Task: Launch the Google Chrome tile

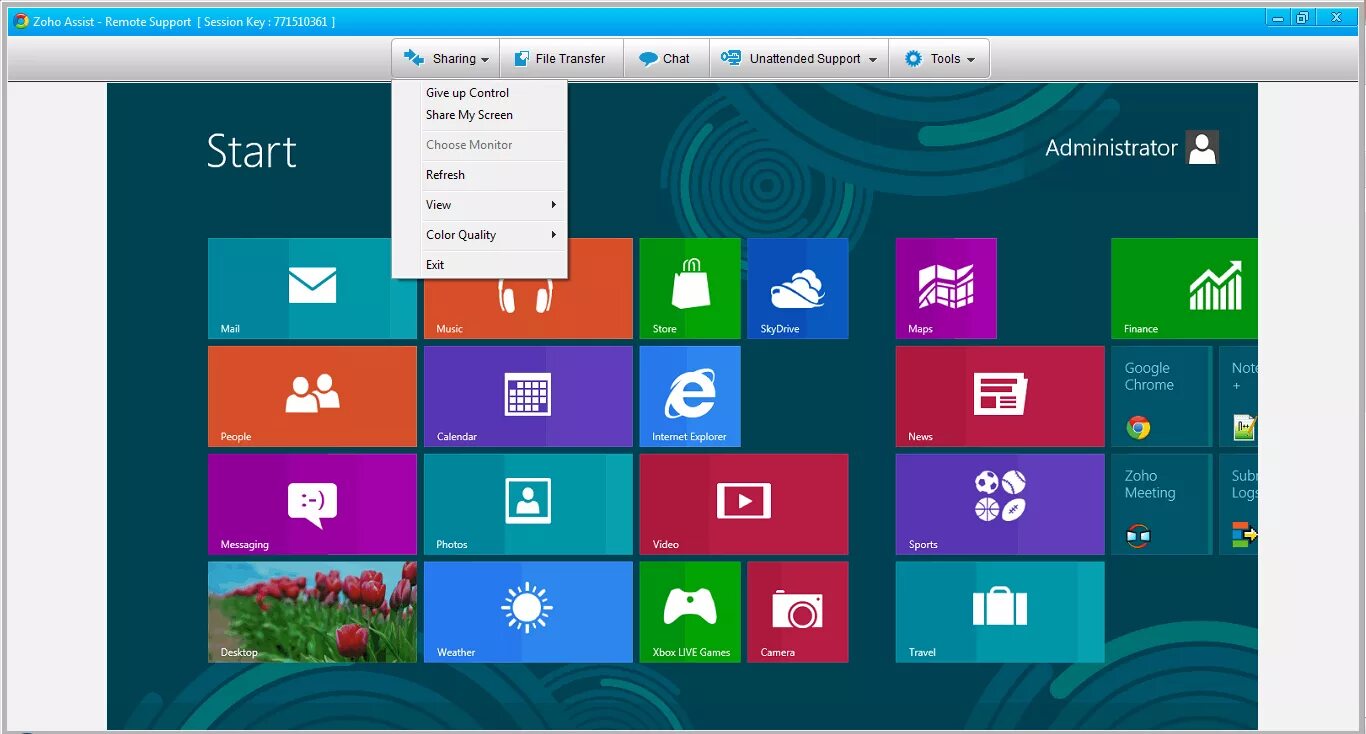Action: tap(1161, 396)
